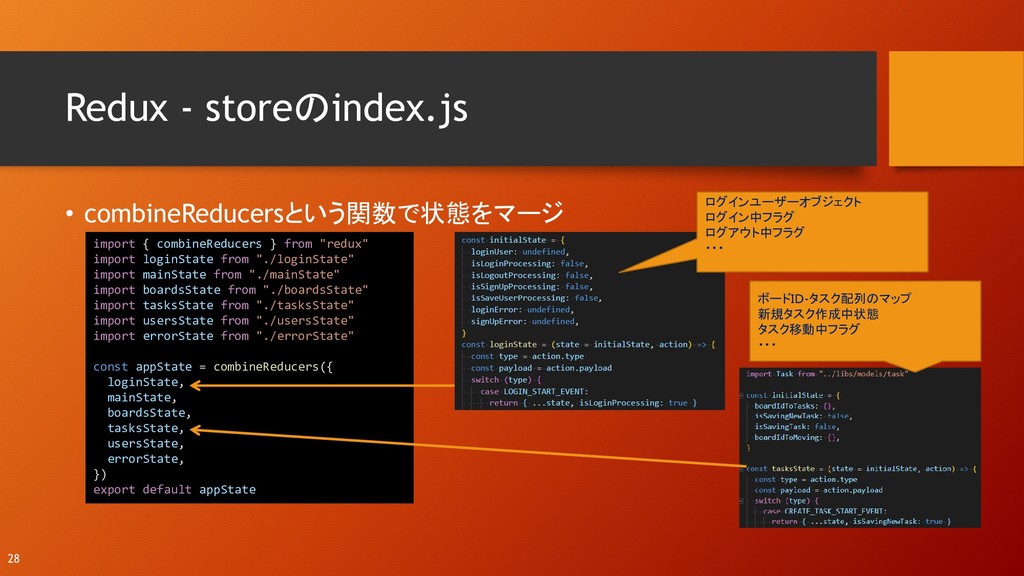Viewport: 1024px width, 576px height.
Task: Click the "const tasksState = (state = initialState, action)" line
Action: (x=861, y=468)
